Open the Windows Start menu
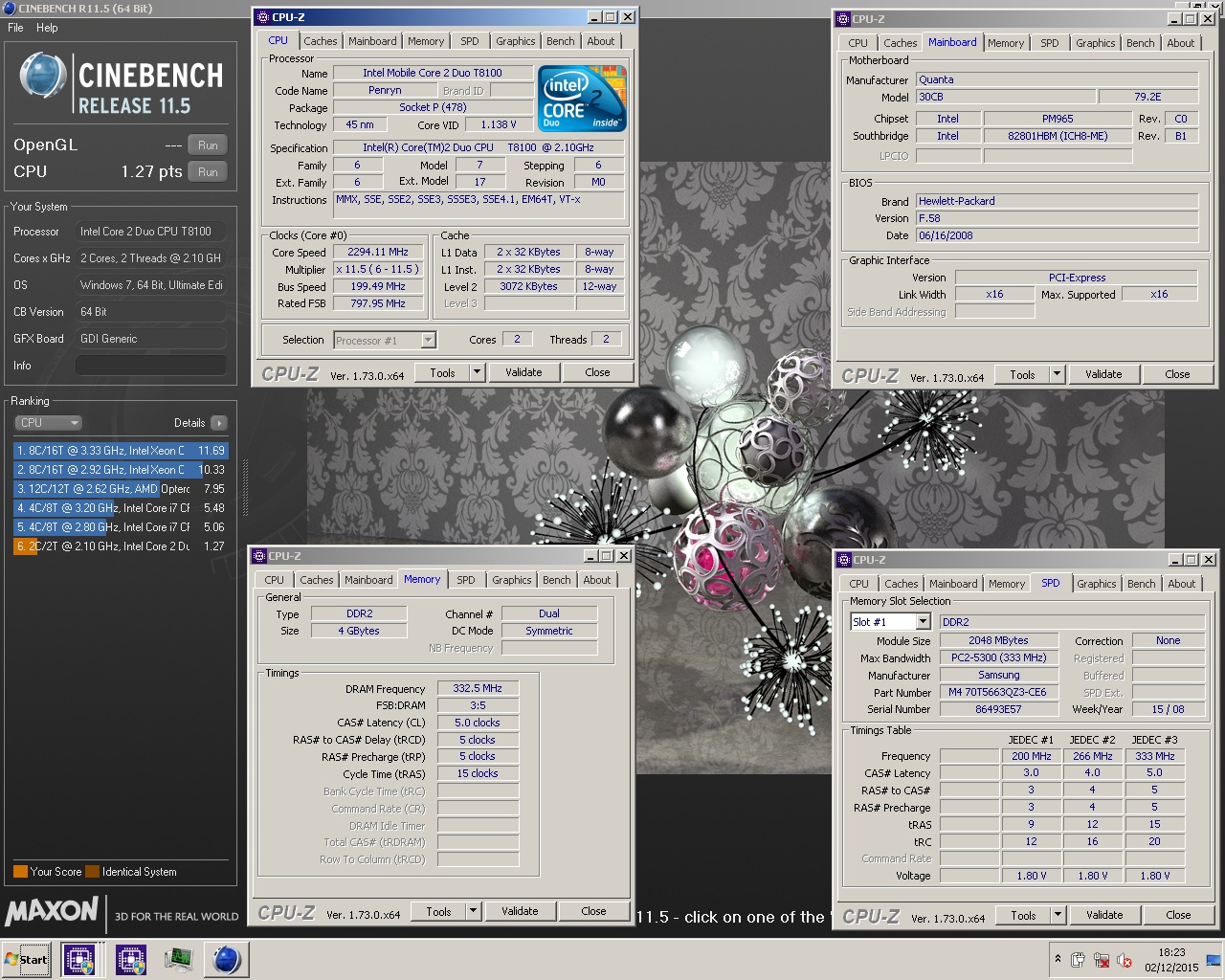Viewport: 1225px width, 980px height. point(26,960)
